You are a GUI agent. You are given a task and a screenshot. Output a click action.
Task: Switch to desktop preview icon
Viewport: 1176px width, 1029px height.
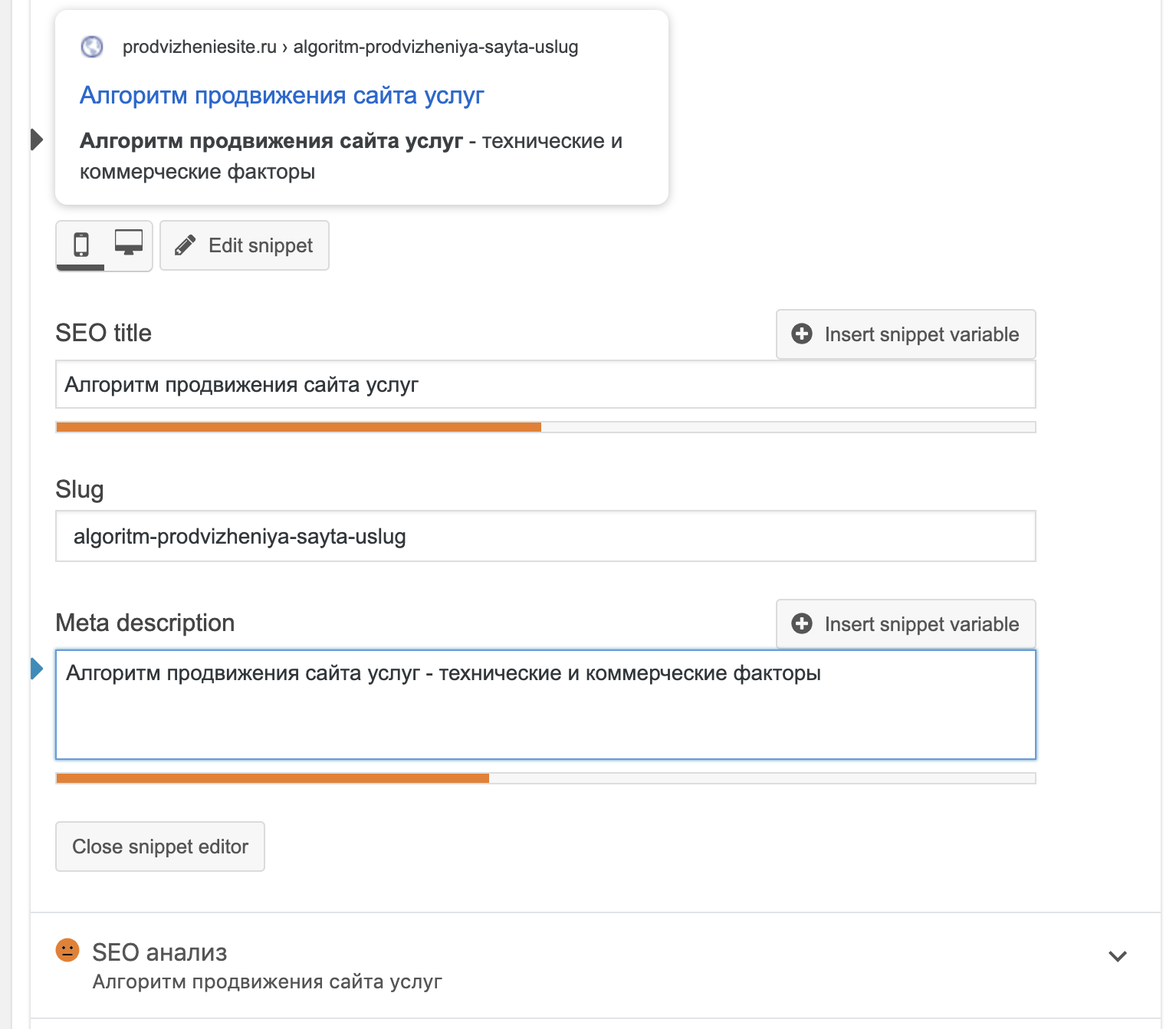[x=128, y=243]
